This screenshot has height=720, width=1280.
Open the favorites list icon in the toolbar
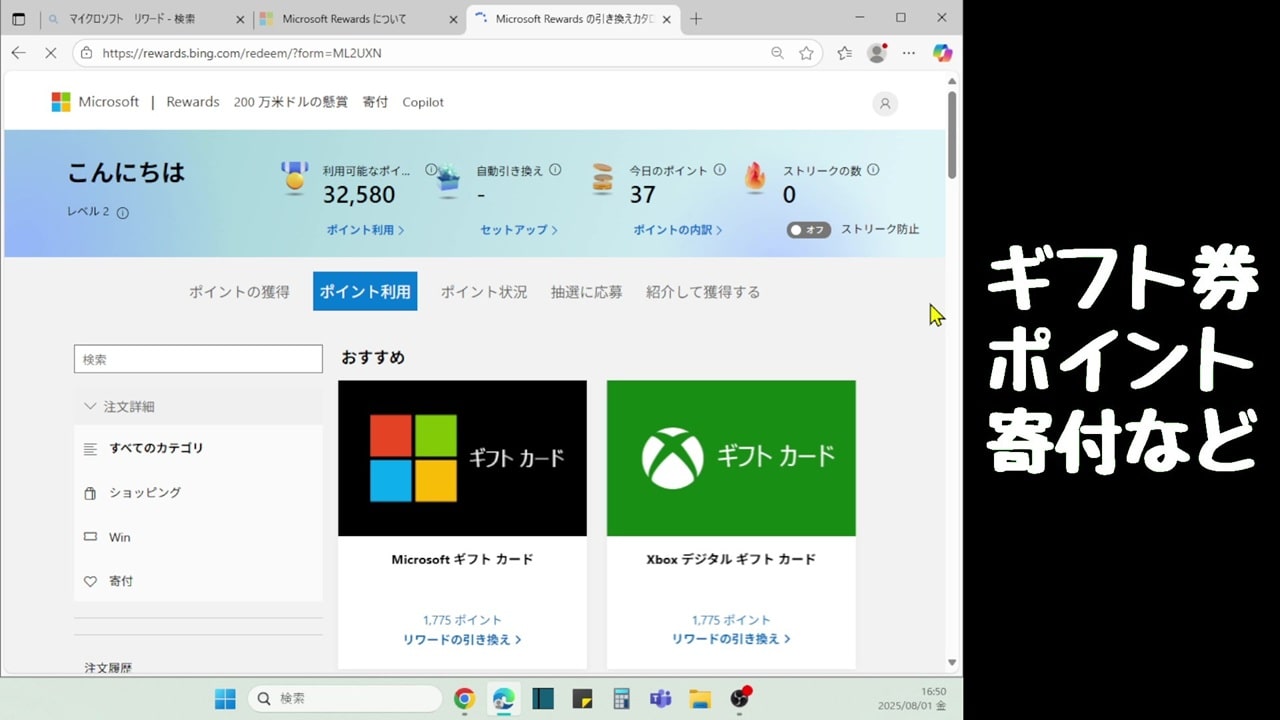point(844,53)
